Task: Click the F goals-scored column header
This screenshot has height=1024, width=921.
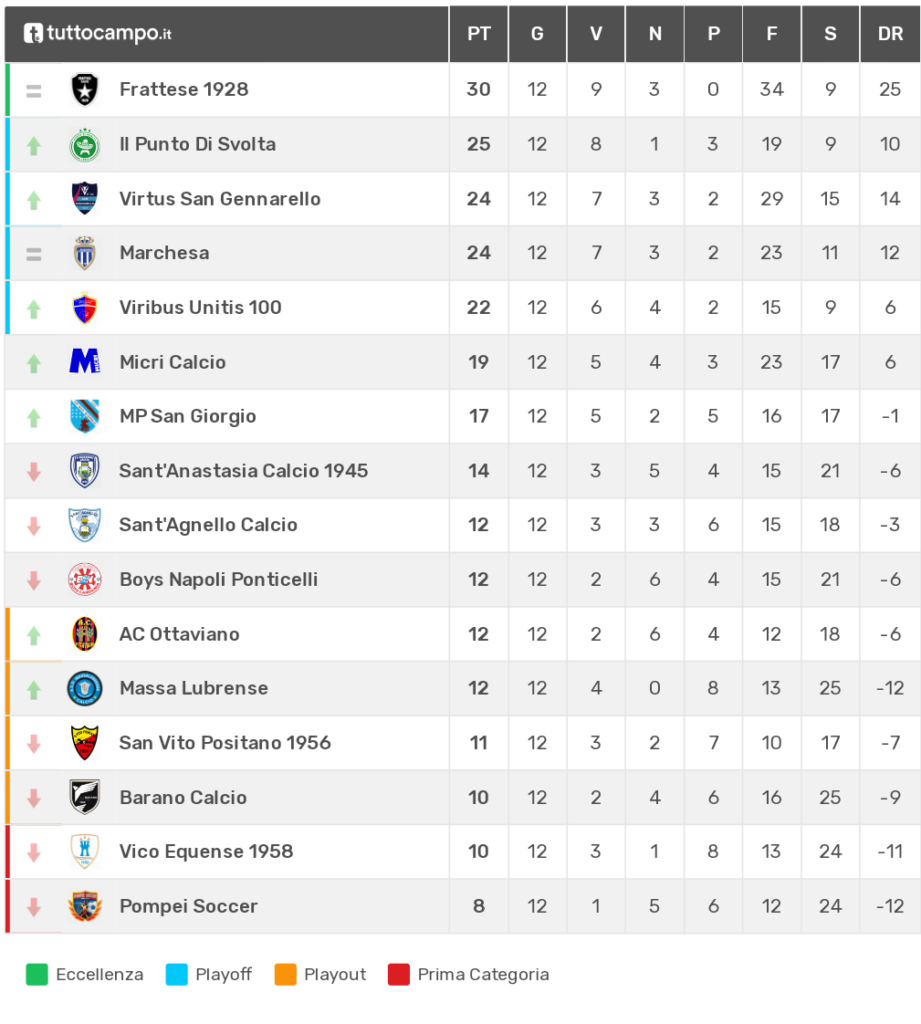Action: [771, 34]
